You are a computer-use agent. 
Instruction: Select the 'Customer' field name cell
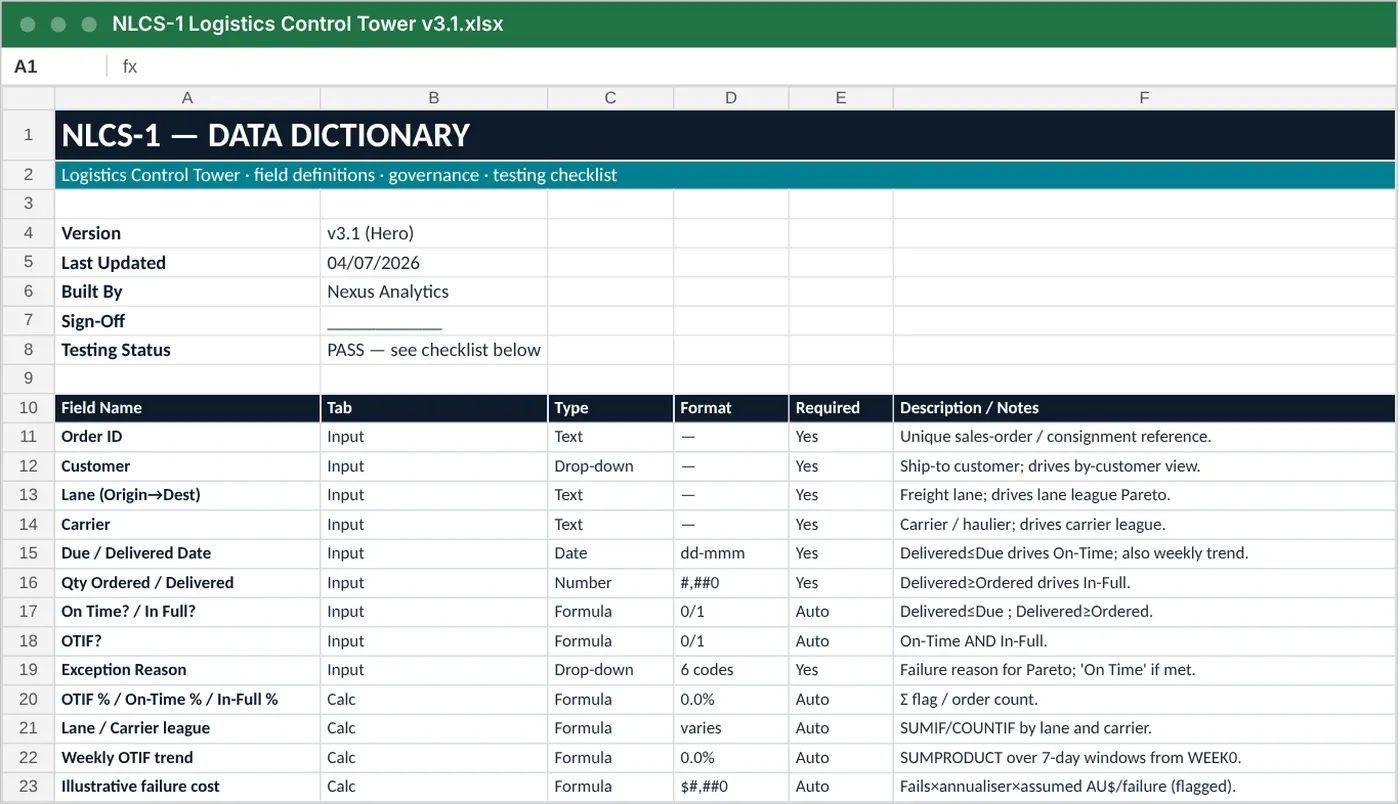tap(187, 466)
